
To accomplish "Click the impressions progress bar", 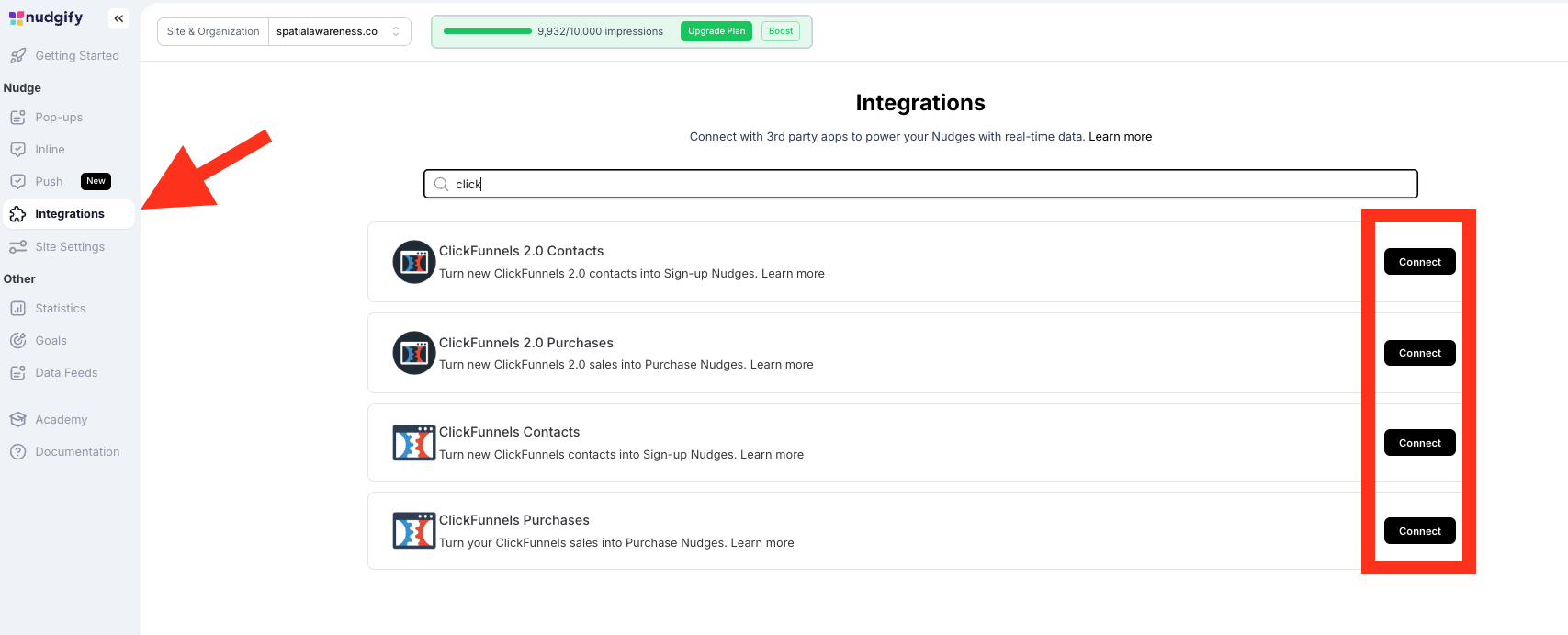I will pyautogui.click(x=488, y=31).
